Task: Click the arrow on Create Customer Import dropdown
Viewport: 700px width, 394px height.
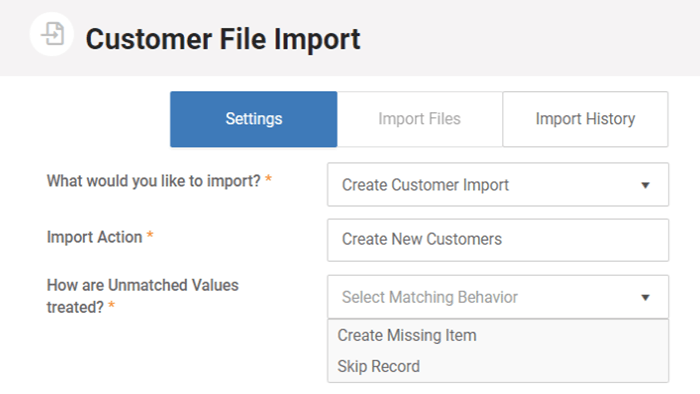Action: [645, 185]
